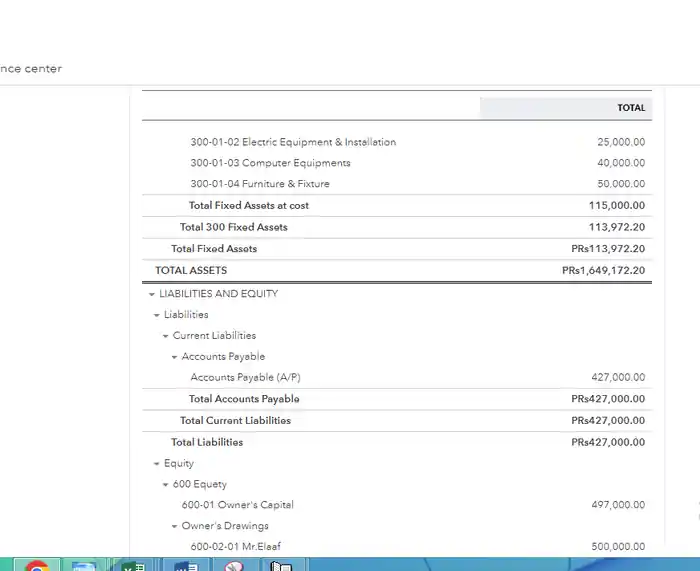700x571 pixels.
Task: Select row 600-01 Owner's Capital
Action: pyautogui.click(x=397, y=505)
